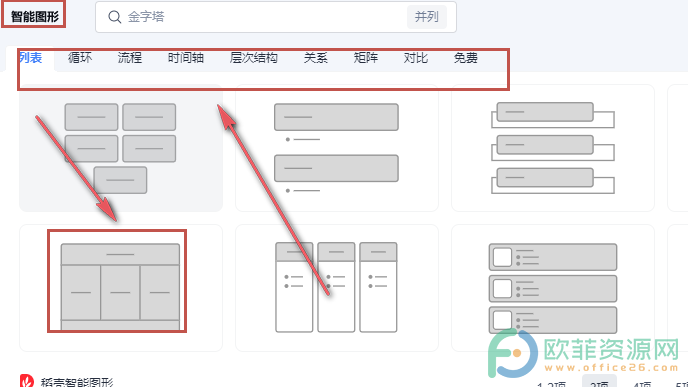
Task: Pick the picture-box bulleted rows graphic
Action: 553,288
